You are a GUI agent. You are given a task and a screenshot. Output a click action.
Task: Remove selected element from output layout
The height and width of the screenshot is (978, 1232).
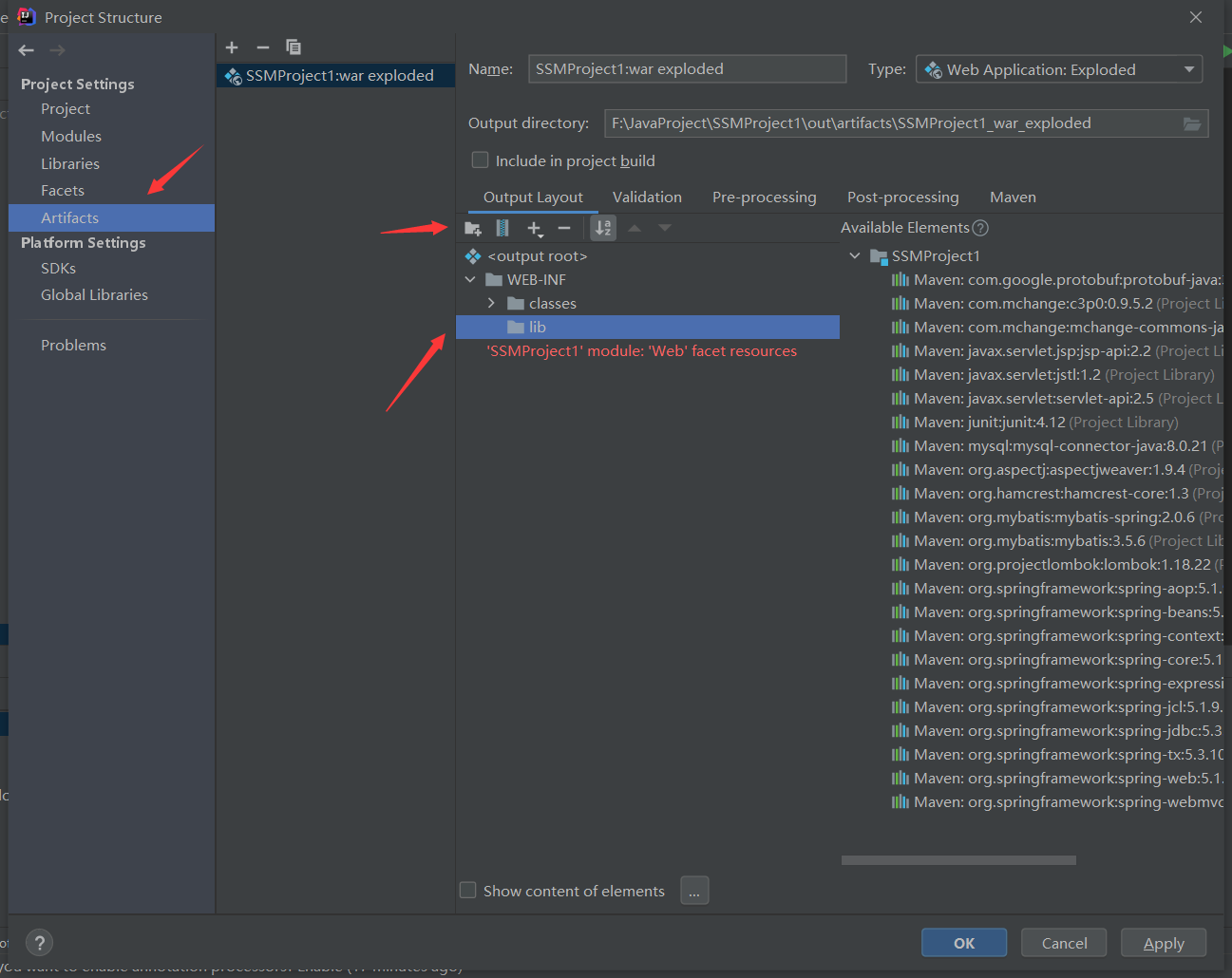coord(564,228)
